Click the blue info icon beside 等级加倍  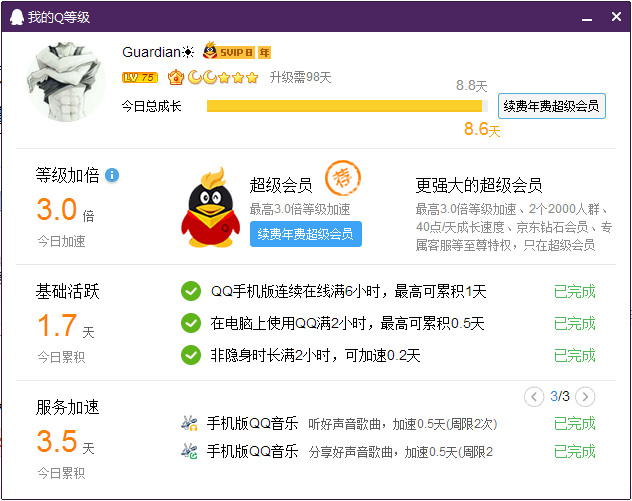[112, 175]
